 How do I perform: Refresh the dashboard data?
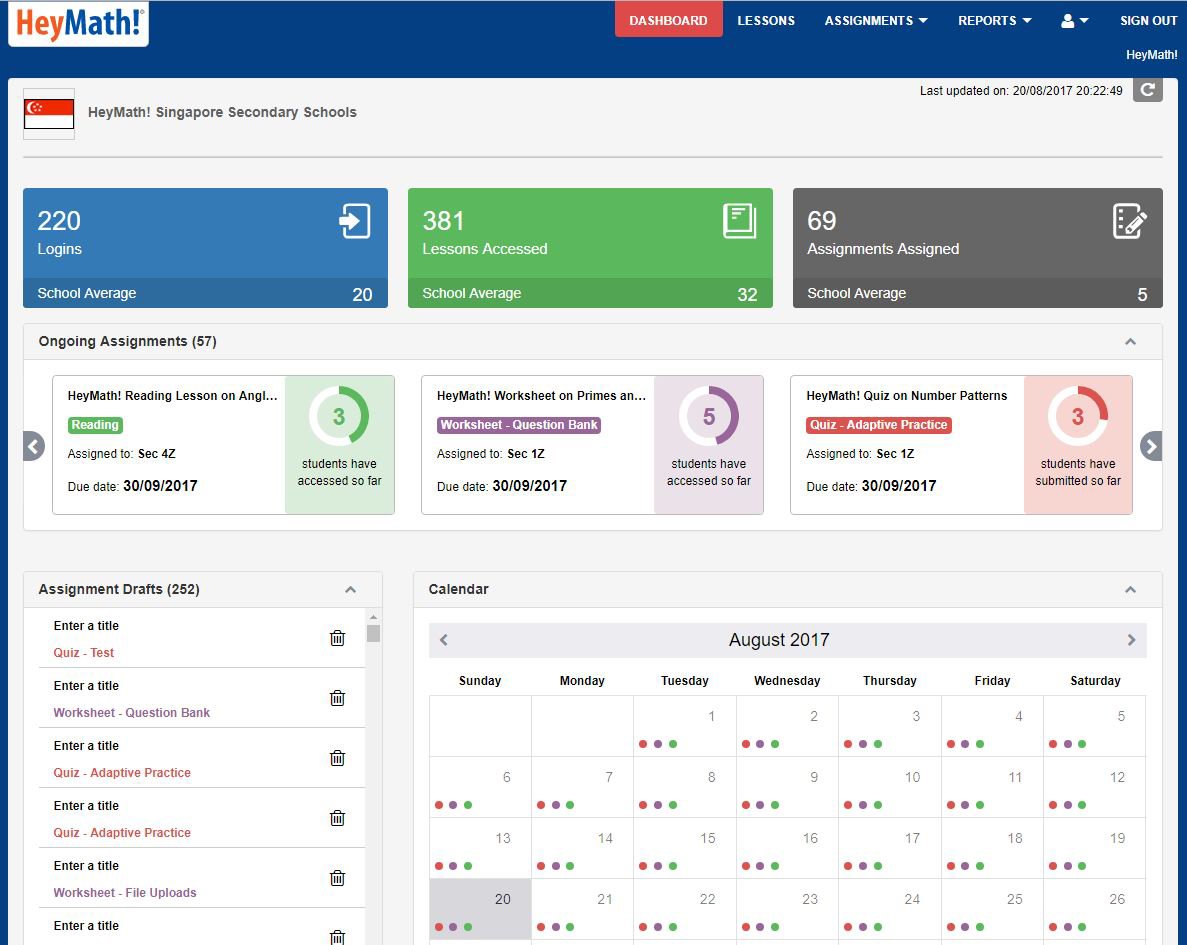click(x=1147, y=90)
